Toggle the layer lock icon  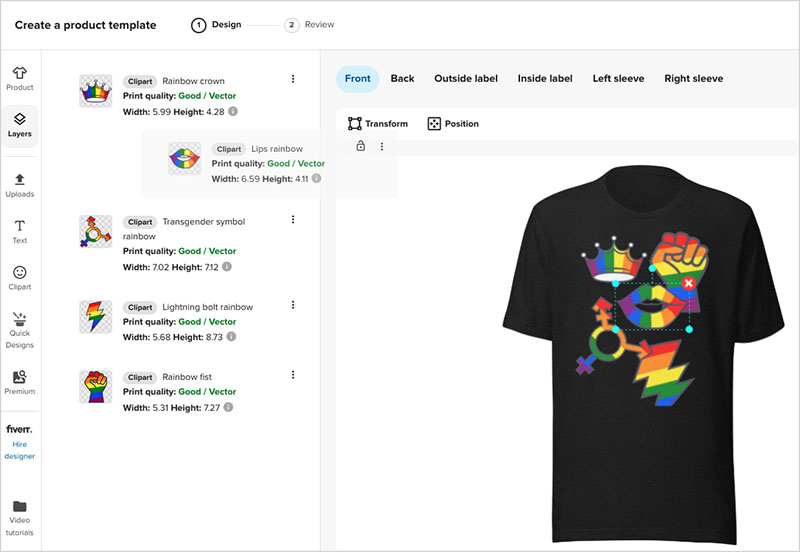click(361, 146)
